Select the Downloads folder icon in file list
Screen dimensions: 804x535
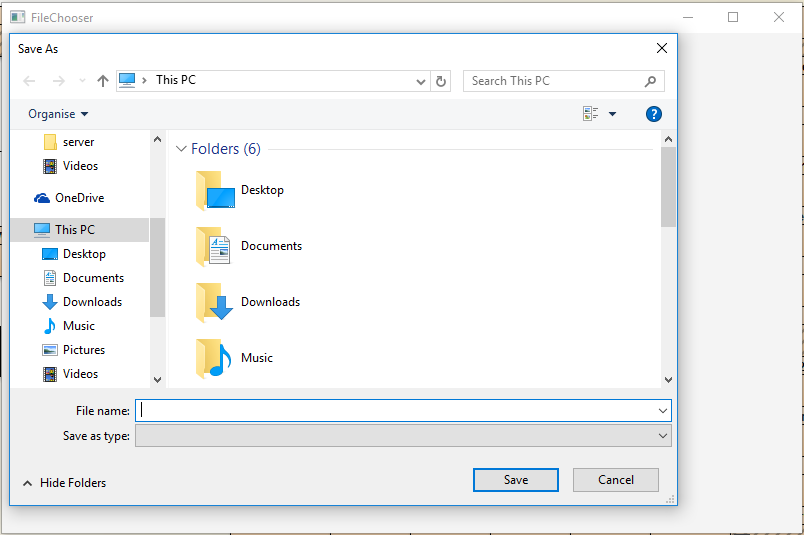(x=214, y=302)
